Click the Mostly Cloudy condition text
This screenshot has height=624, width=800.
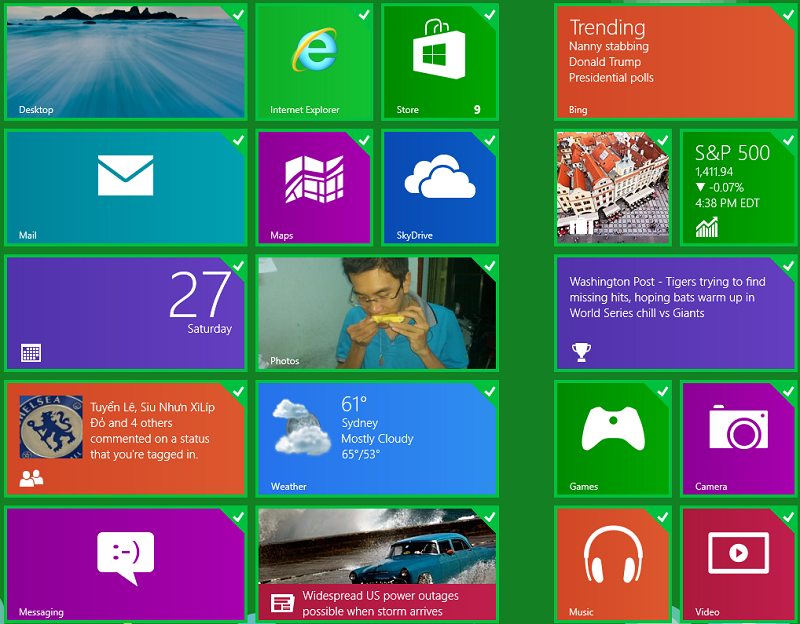click(377, 439)
